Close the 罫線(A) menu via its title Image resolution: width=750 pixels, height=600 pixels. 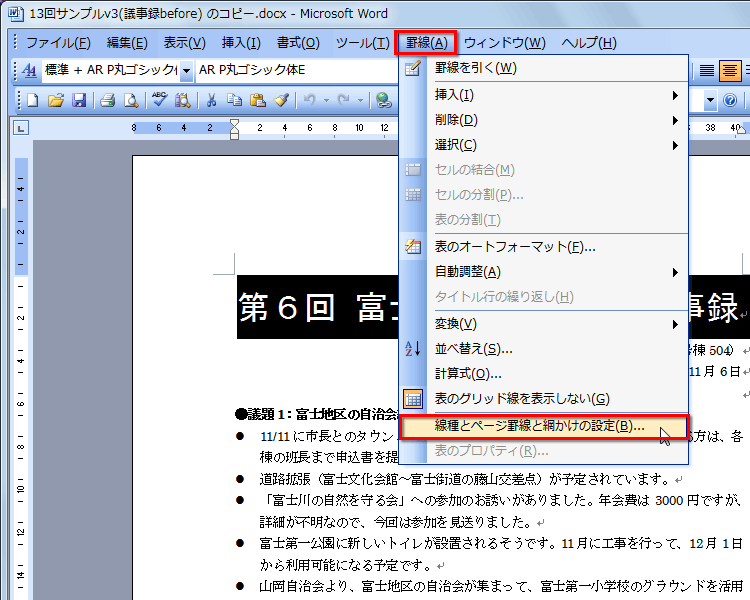pyautogui.click(x=426, y=43)
